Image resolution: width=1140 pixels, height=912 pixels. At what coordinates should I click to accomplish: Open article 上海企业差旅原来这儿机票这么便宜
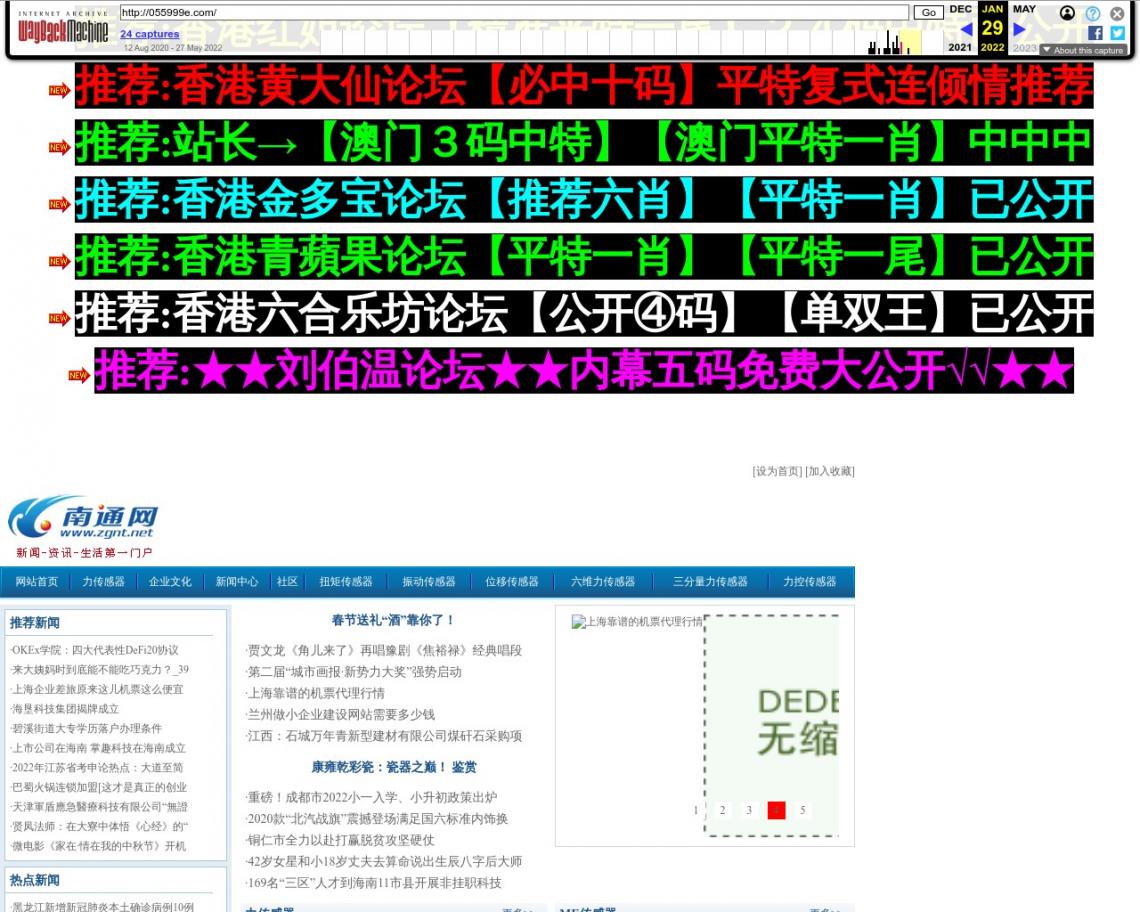point(97,689)
